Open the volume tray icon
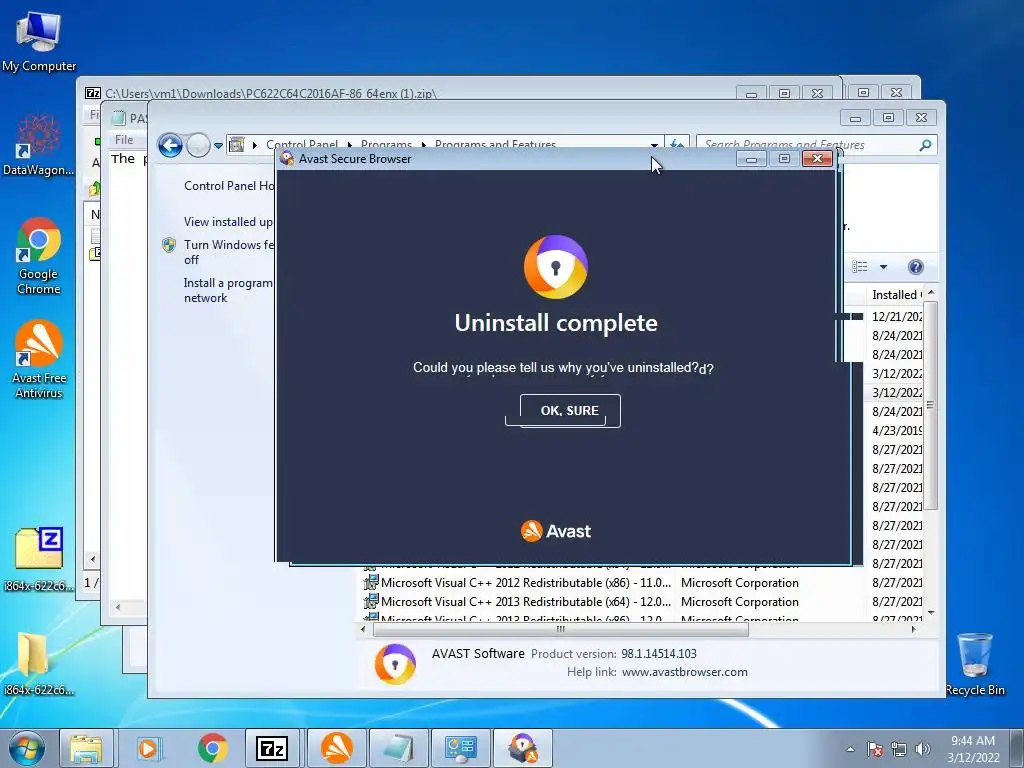Viewport: 1024px width, 768px height. click(x=923, y=749)
